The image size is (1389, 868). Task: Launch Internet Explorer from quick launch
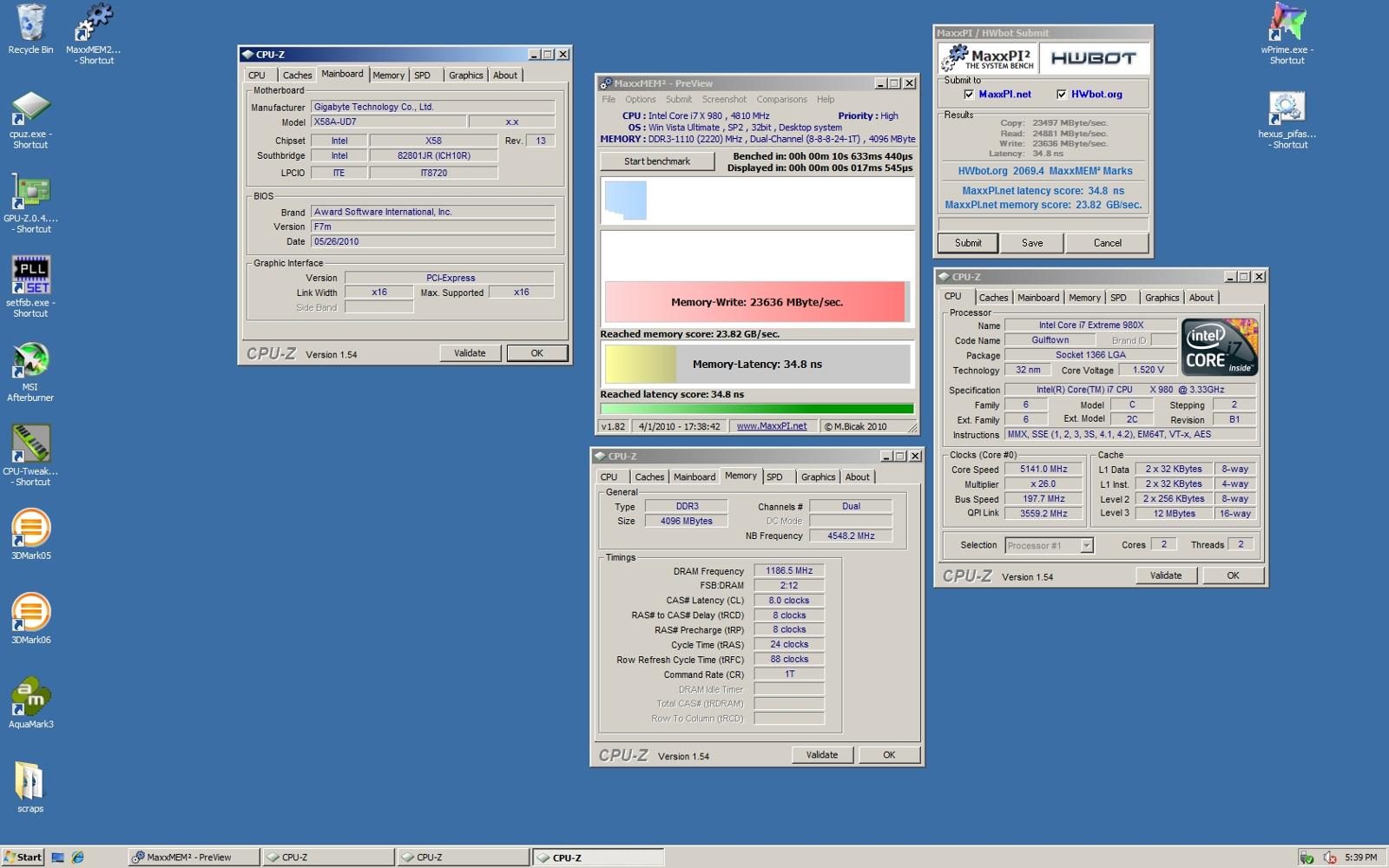click(x=78, y=858)
